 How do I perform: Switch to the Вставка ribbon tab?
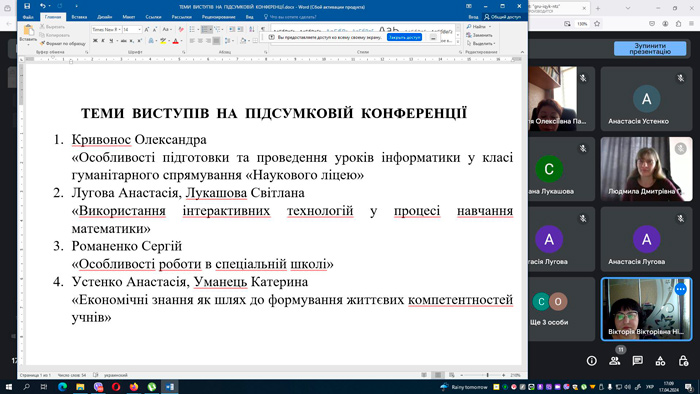tap(79, 17)
